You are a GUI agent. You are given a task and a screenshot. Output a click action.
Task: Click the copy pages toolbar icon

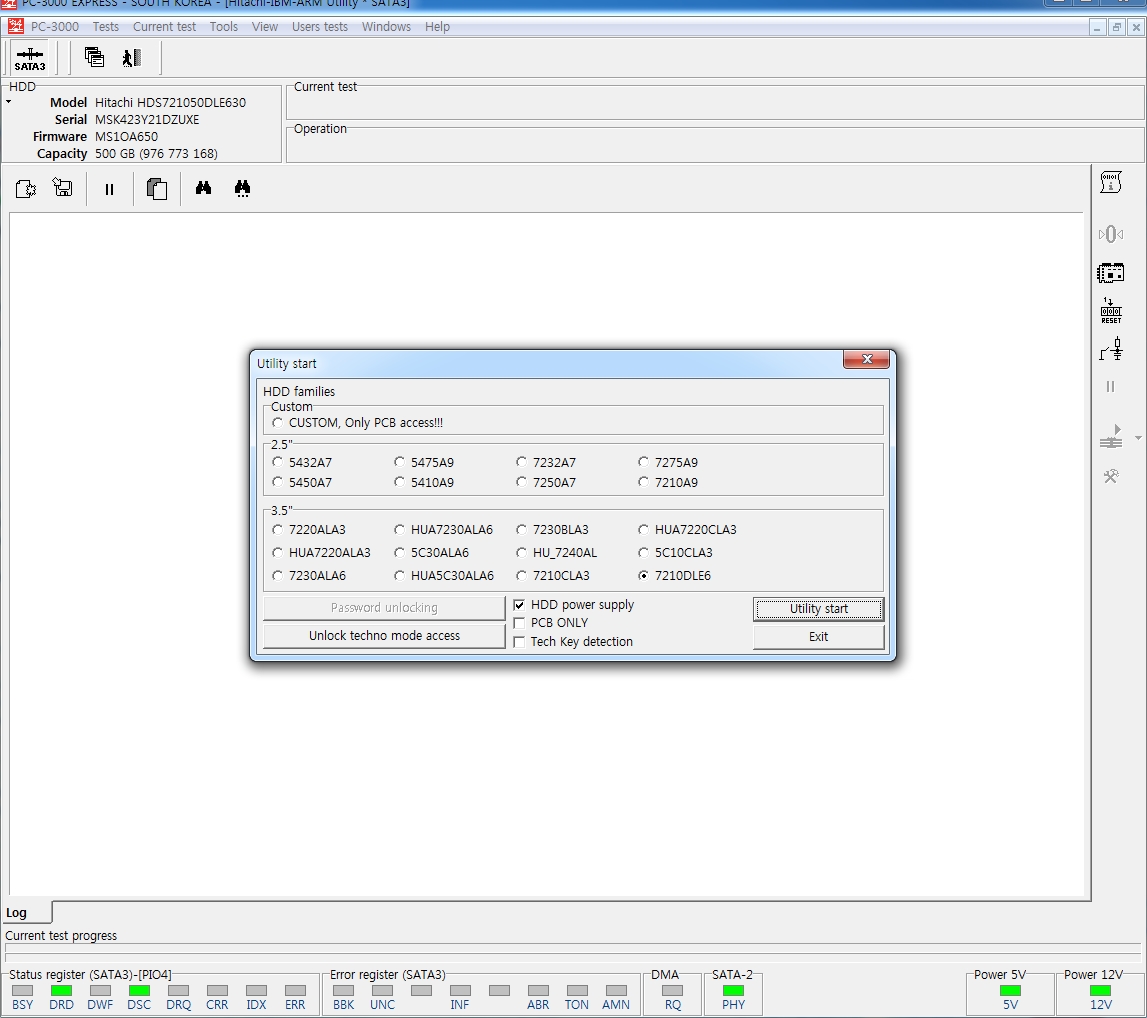pos(157,189)
